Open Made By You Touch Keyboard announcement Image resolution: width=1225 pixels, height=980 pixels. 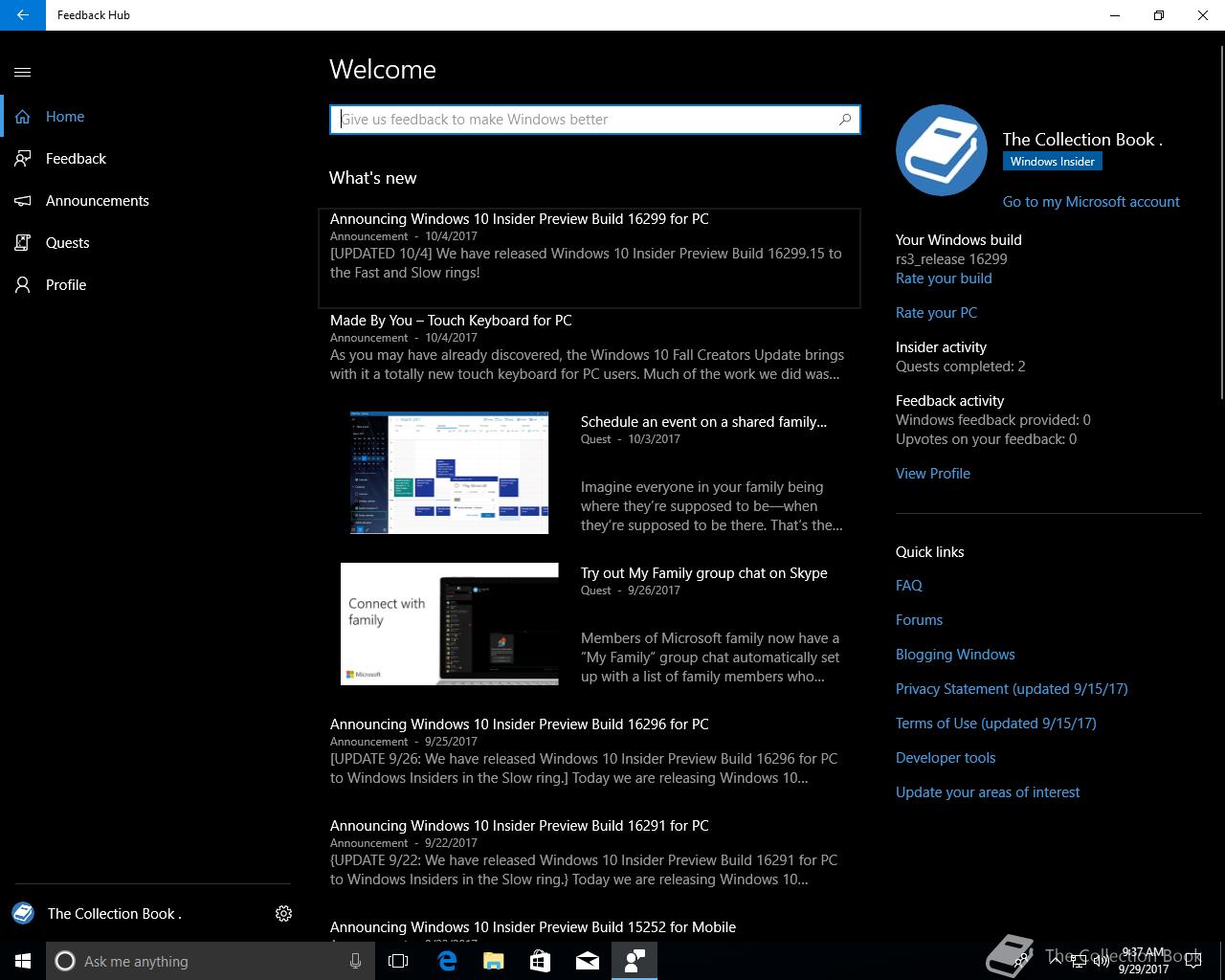click(x=590, y=346)
